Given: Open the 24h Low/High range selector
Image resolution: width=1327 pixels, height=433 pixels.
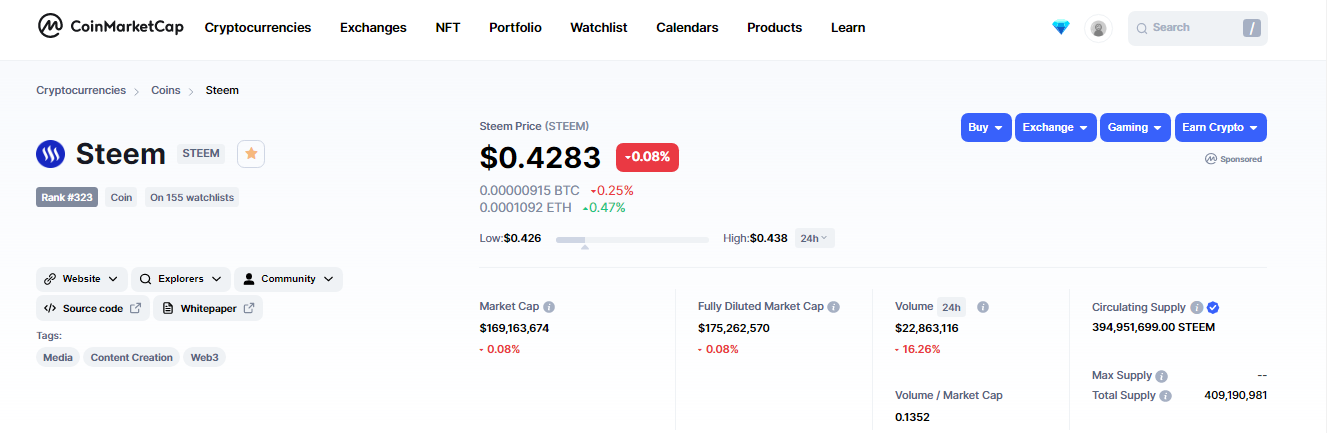Looking at the screenshot, I should 815,238.
